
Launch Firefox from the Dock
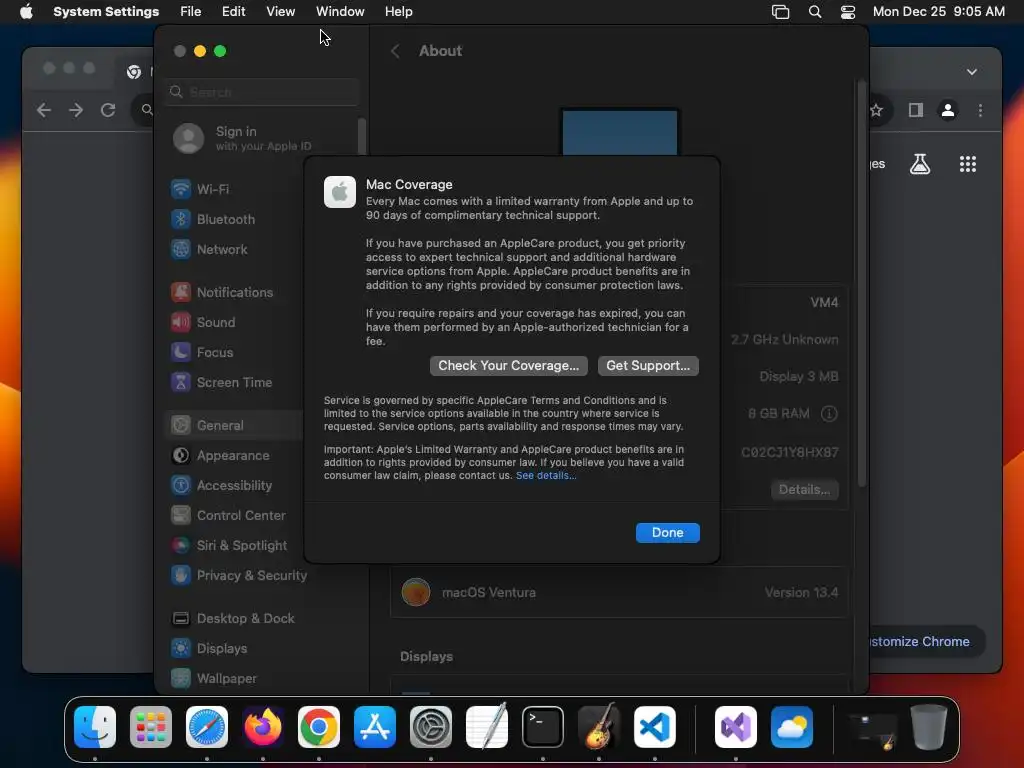tap(263, 727)
